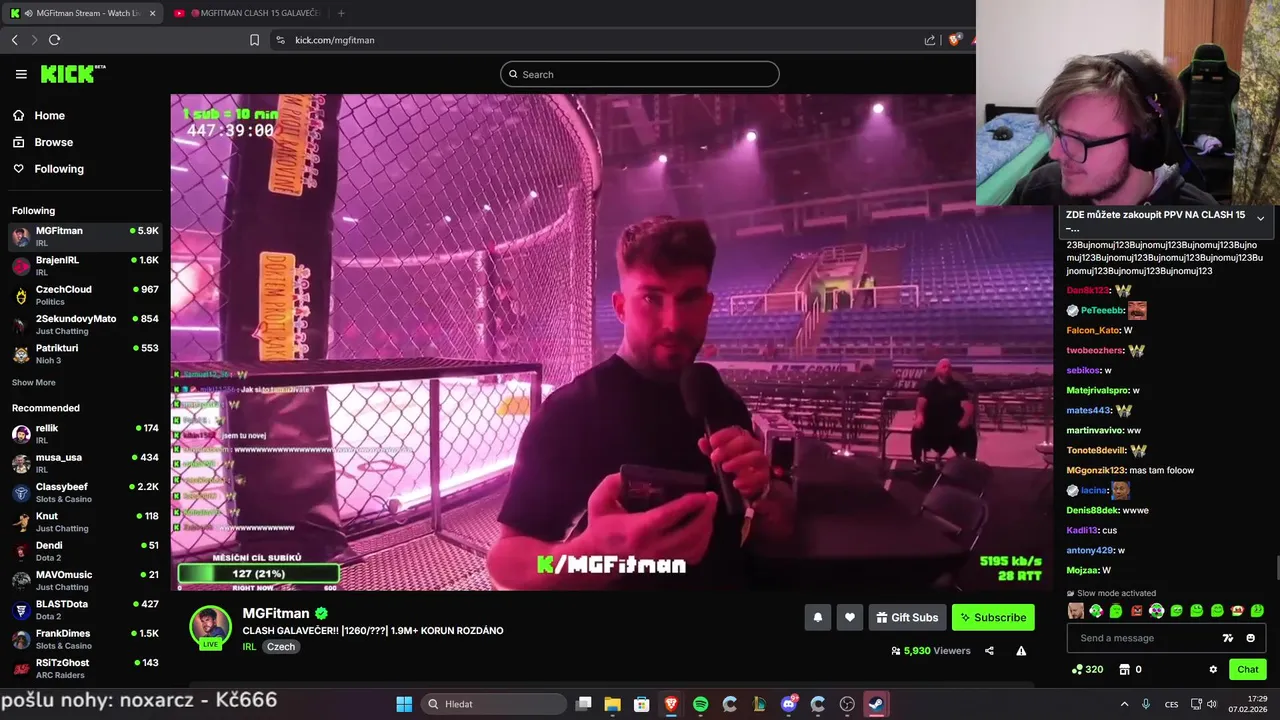Click the MGFitman live avatar
Screen dimensions: 1280x720
coord(210,627)
